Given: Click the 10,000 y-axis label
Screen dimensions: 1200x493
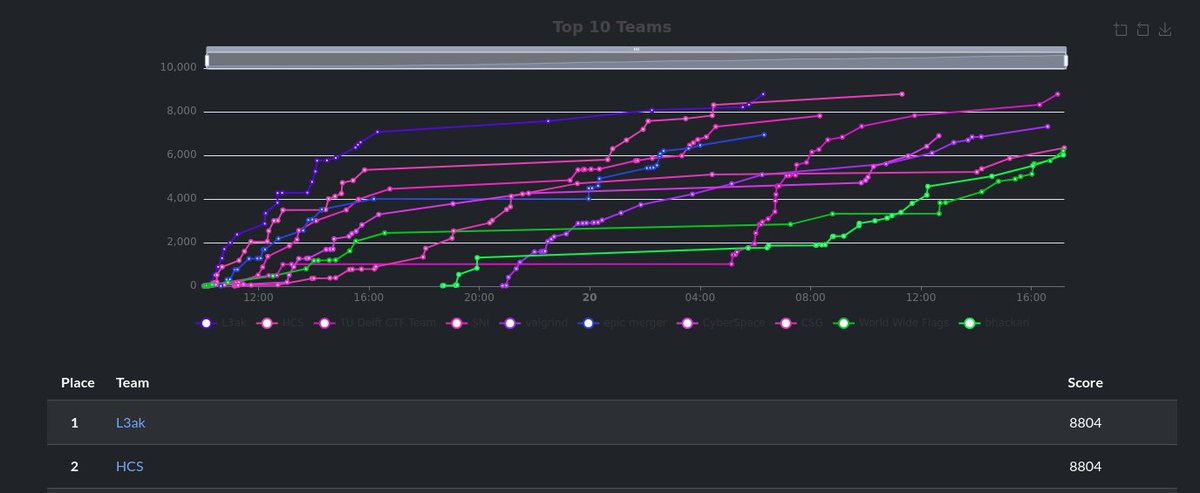Looking at the screenshot, I should tap(179, 67).
